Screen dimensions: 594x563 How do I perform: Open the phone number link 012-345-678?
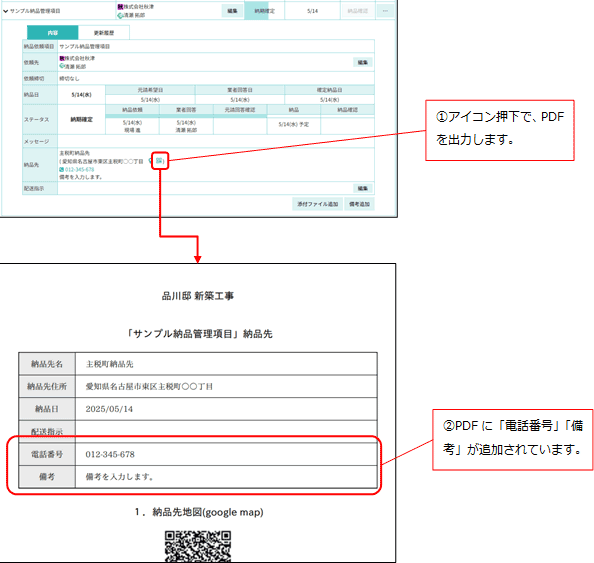point(79,170)
